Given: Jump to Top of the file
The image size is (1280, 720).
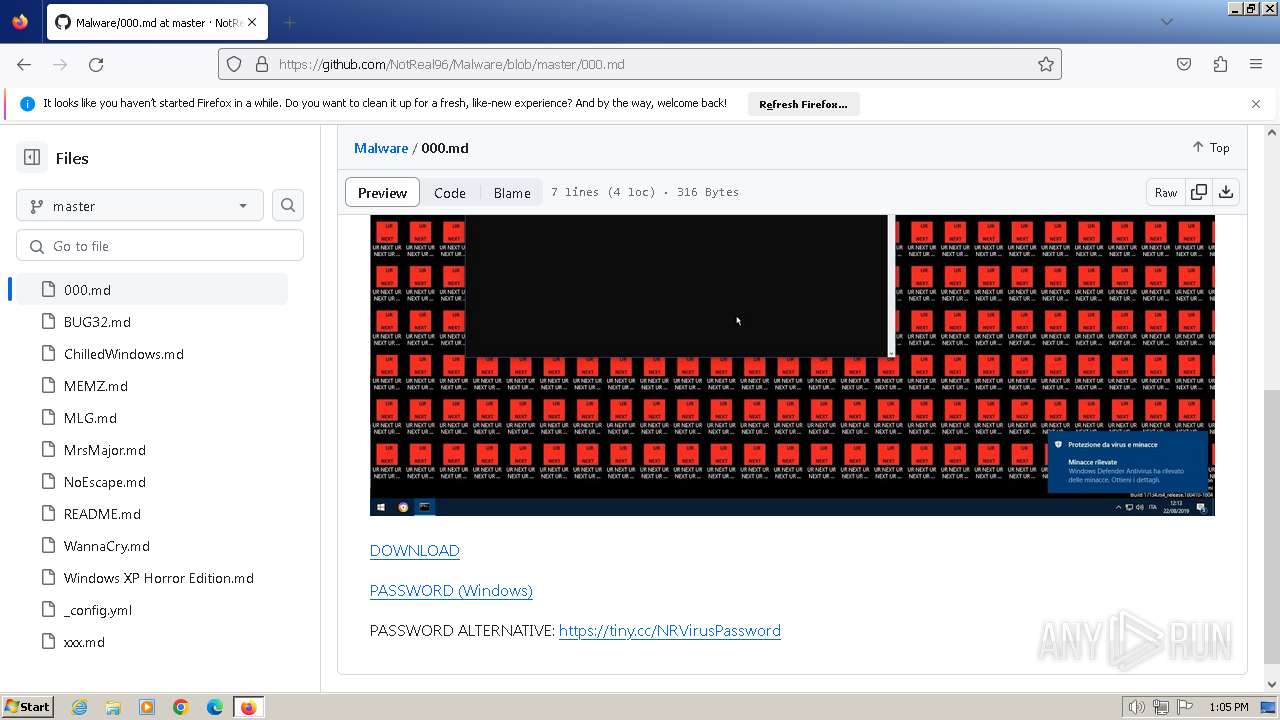Looking at the screenshot, I should click(1211, 147).
